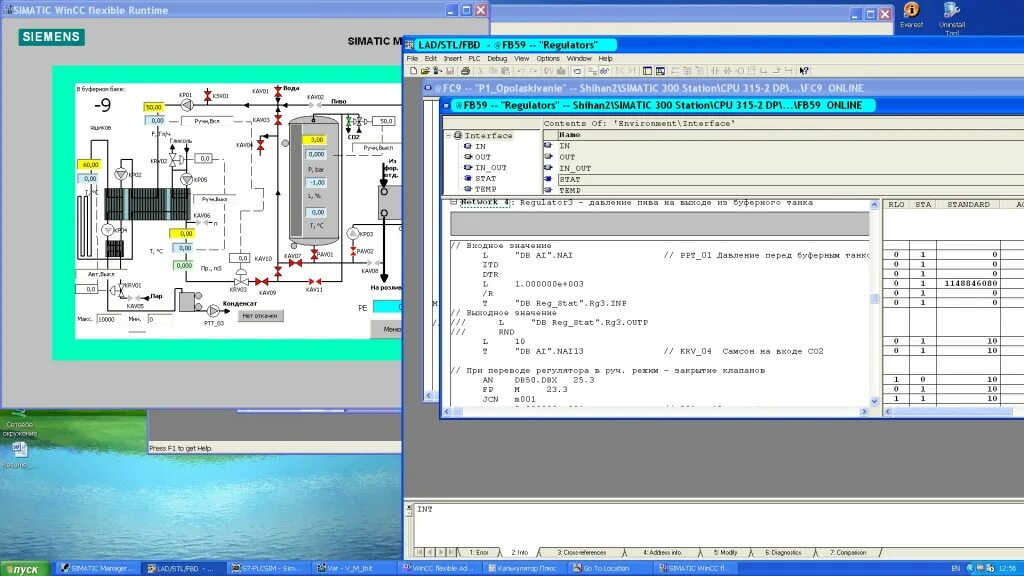Click the 'Ручн.Выкл' button below KP05
The height and width of the screenshot is (576, 1024).
click(215, 199)
